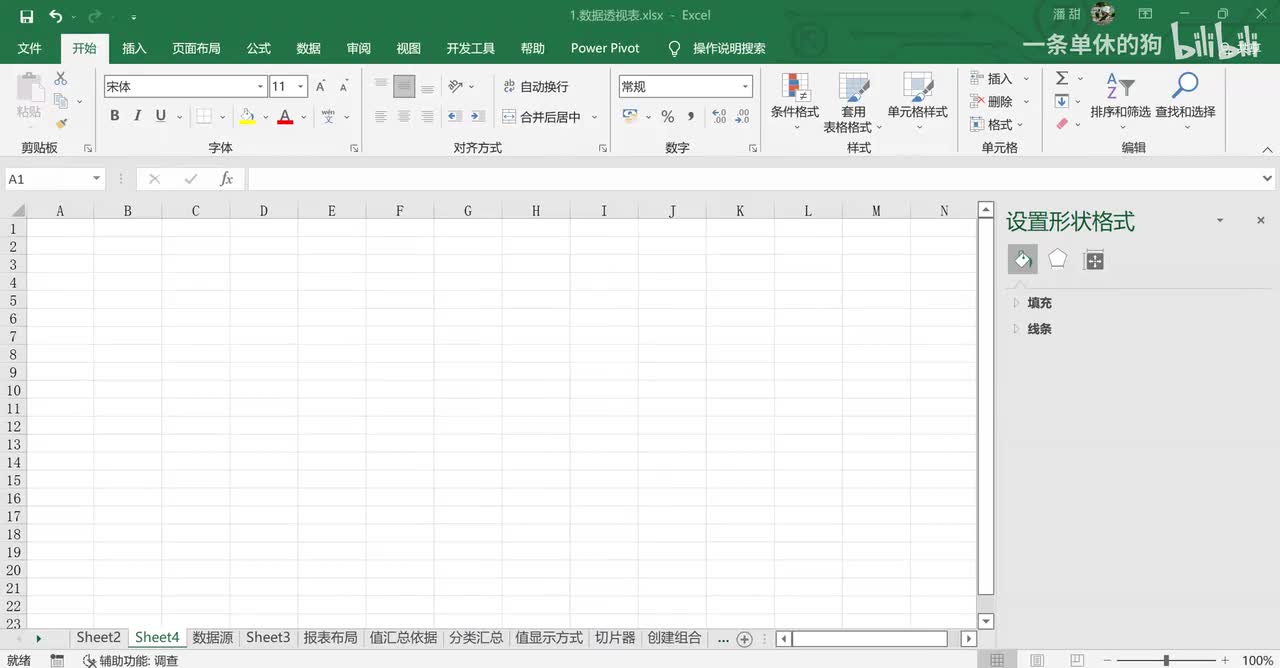Open 排序和筛选 sort and filter
Image resolution: width=1280 pixels, height=668 pixels.
coord(1120,101)
